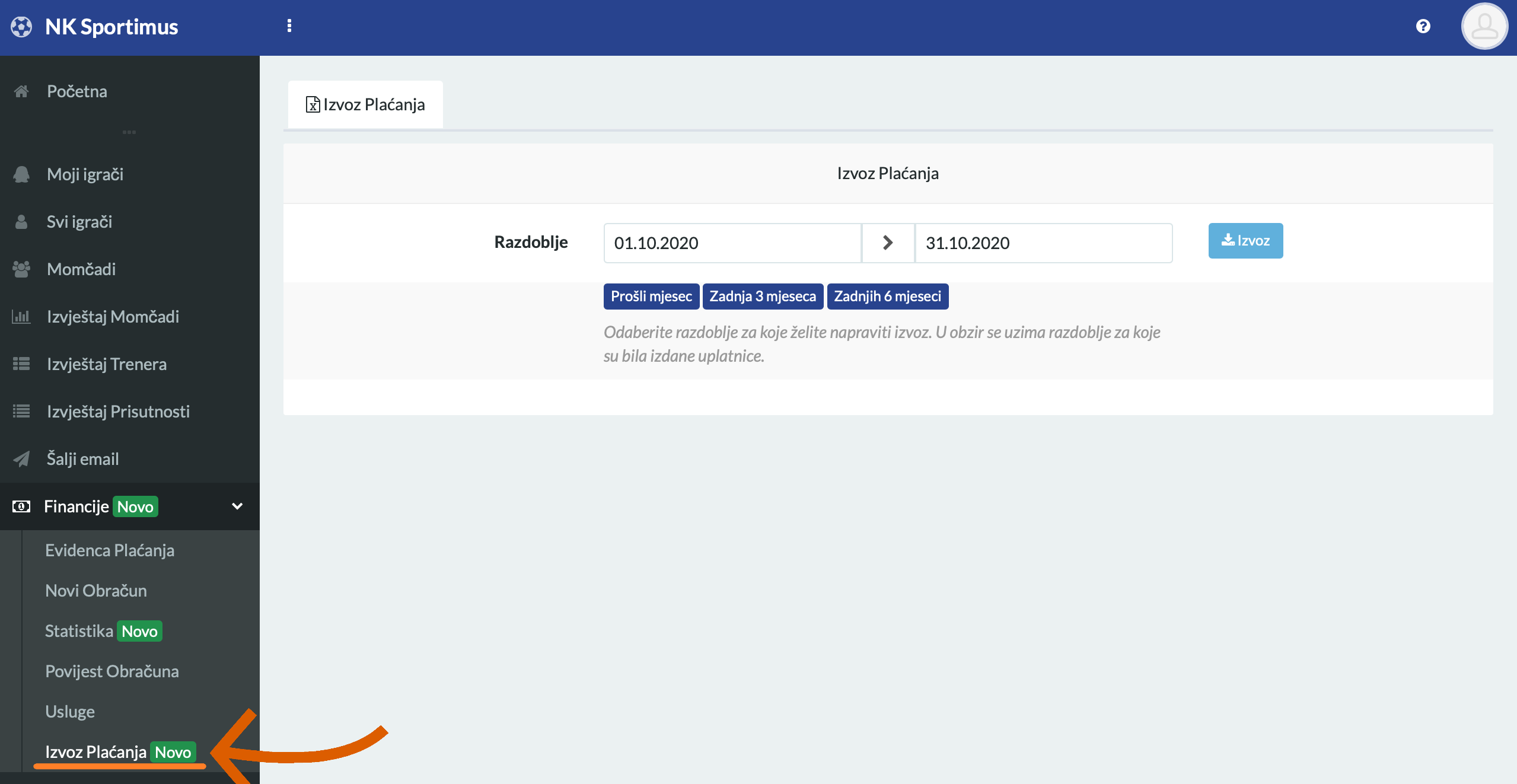Image resolution: width=1517 pixels, height=784 pixels.
Task: Expand the sidebar three-dots separator
Action: (129, 132)
